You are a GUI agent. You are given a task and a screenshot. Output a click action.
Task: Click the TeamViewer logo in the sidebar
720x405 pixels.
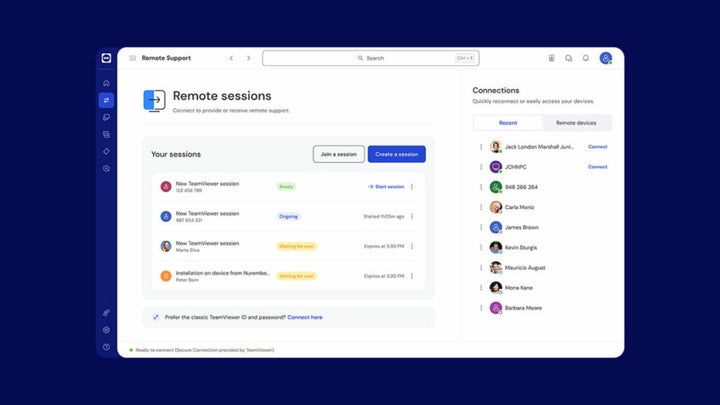106,59
